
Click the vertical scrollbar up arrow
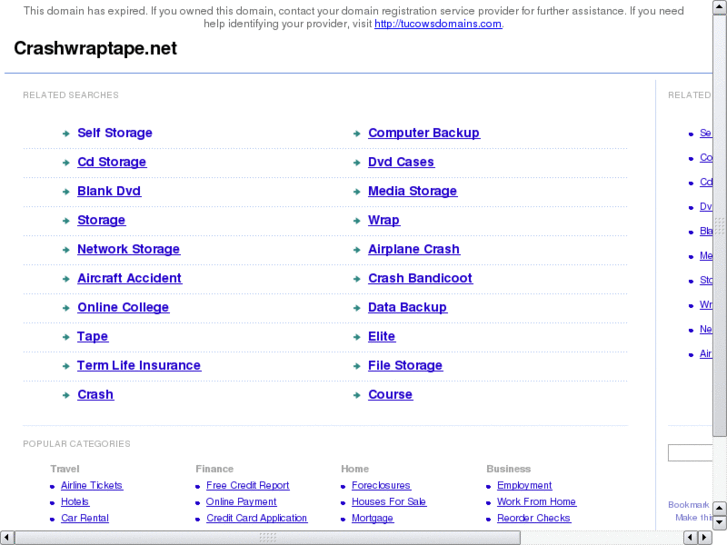719,7
